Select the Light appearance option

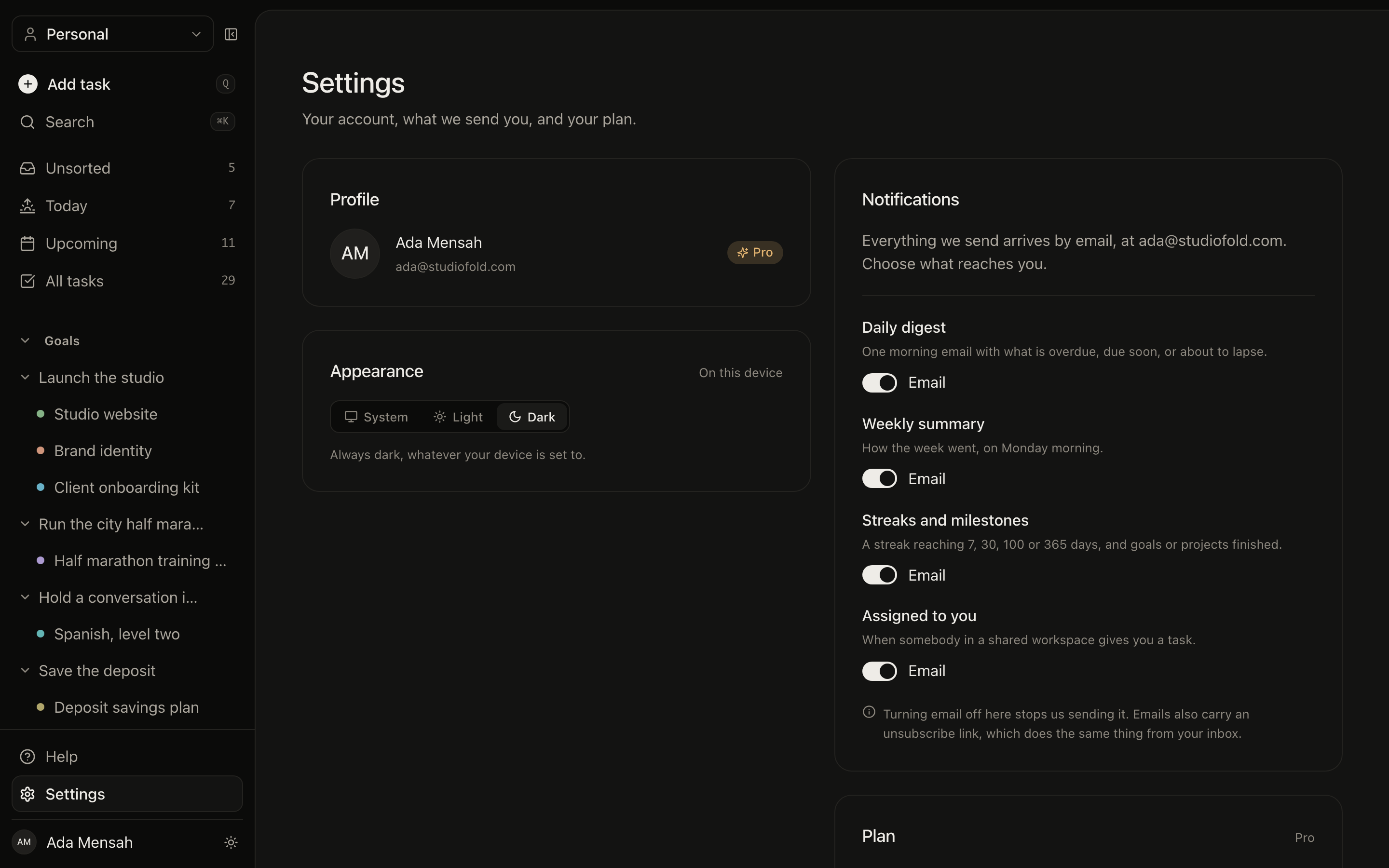coord(457,417)
